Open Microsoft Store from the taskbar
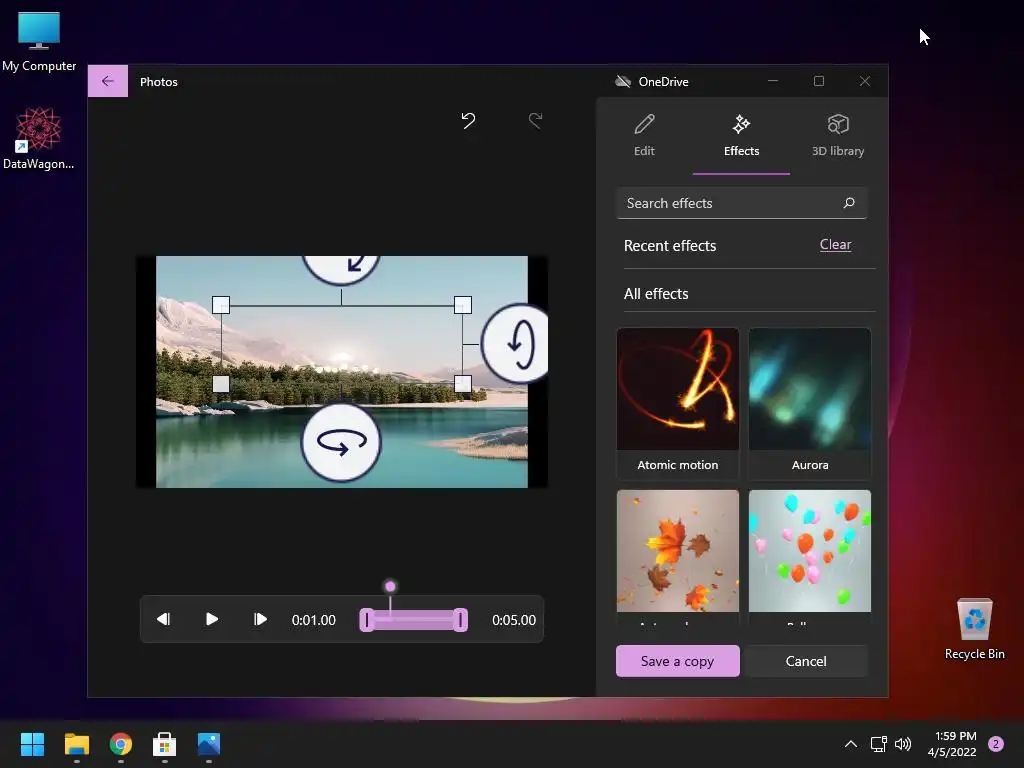 [165, 744]
